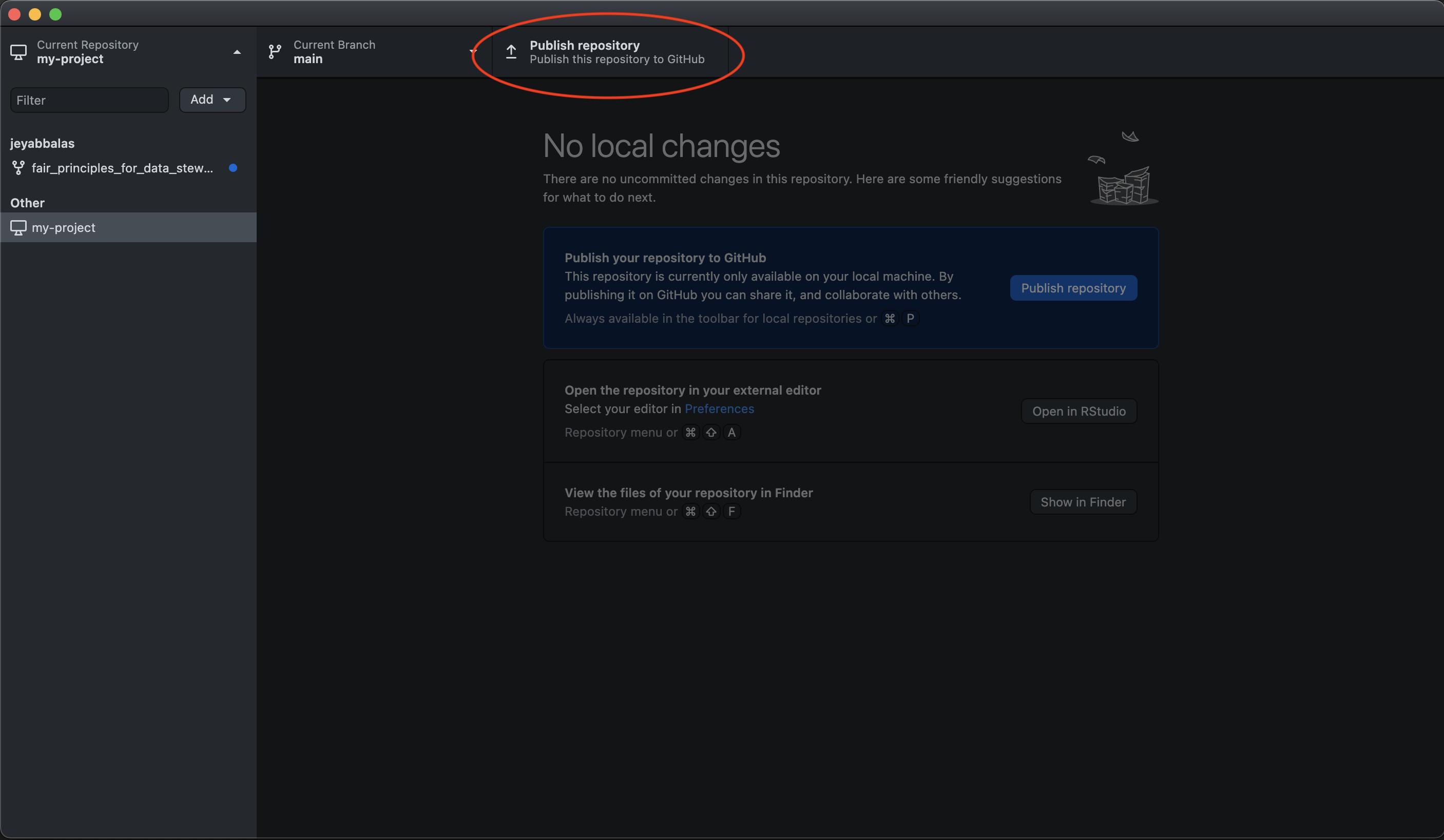Open the Current Branch main dropdown
The height and width of the screenshot is (840, 1444).
(374, 52)
